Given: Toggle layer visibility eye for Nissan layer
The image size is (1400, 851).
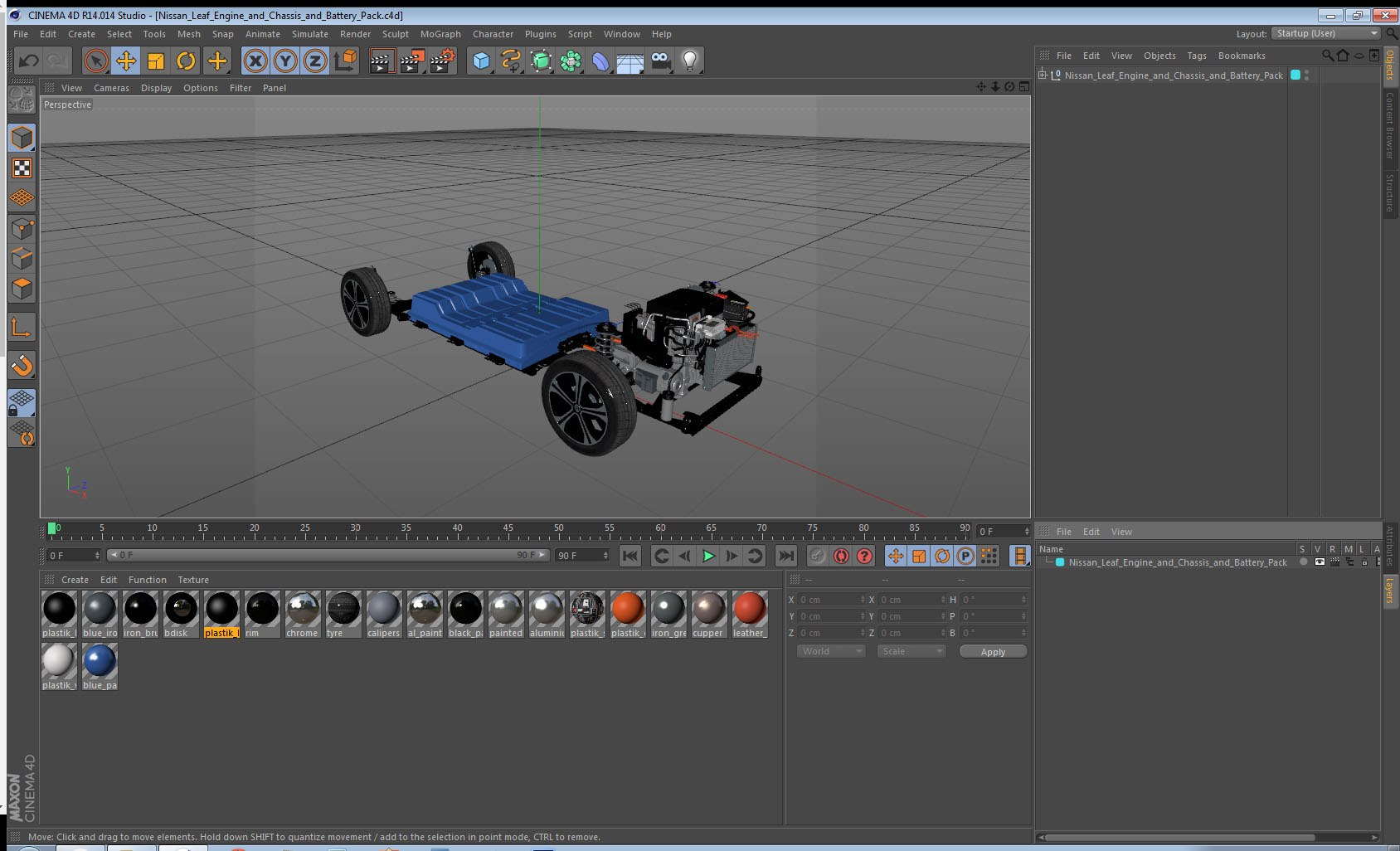Looking at the screenshot, I should click(x=1320, y=562).
